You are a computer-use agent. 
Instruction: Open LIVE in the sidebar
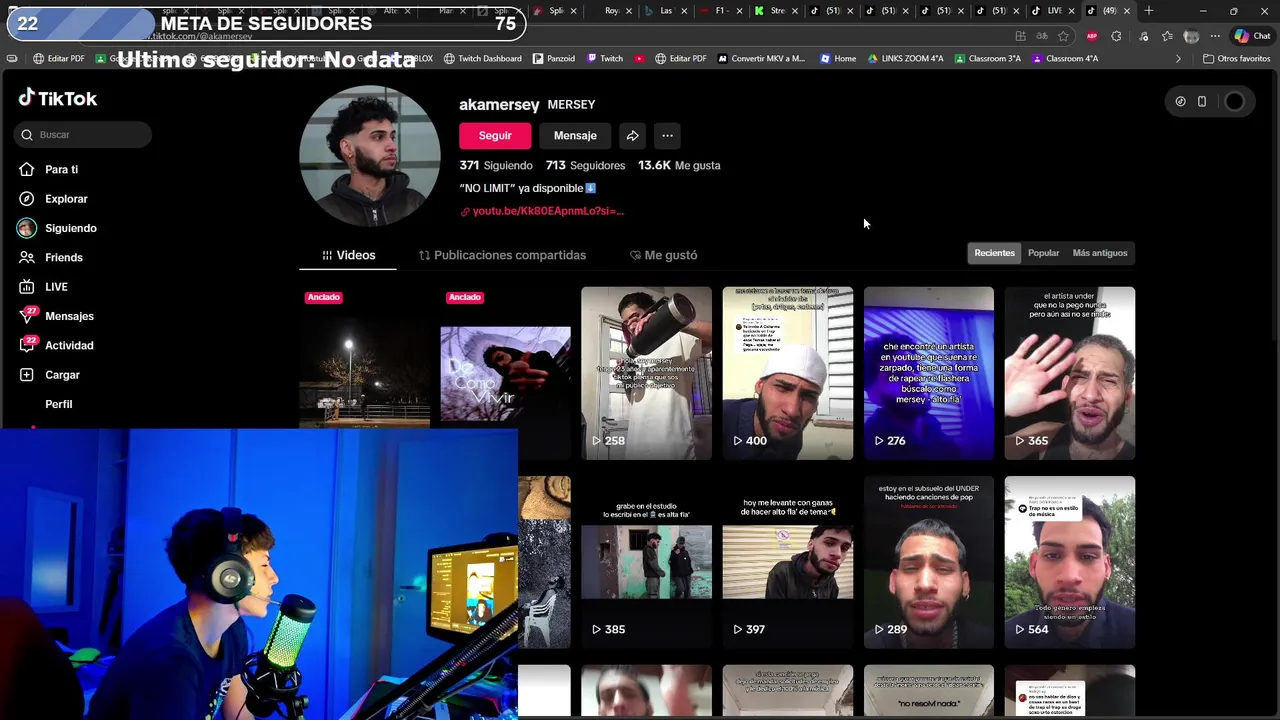point(43,287)
